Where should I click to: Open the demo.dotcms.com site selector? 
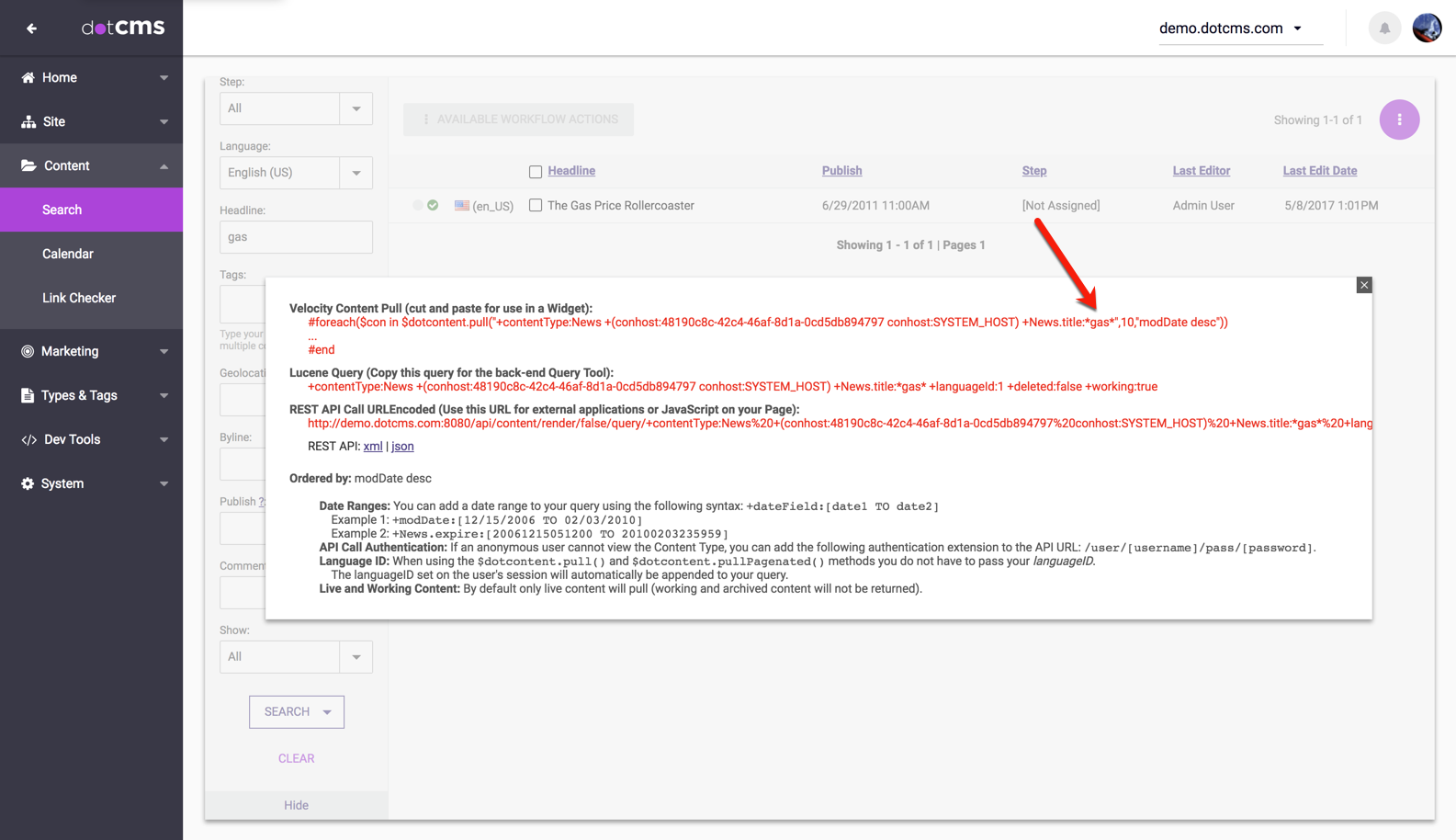tap(1230, 28)
